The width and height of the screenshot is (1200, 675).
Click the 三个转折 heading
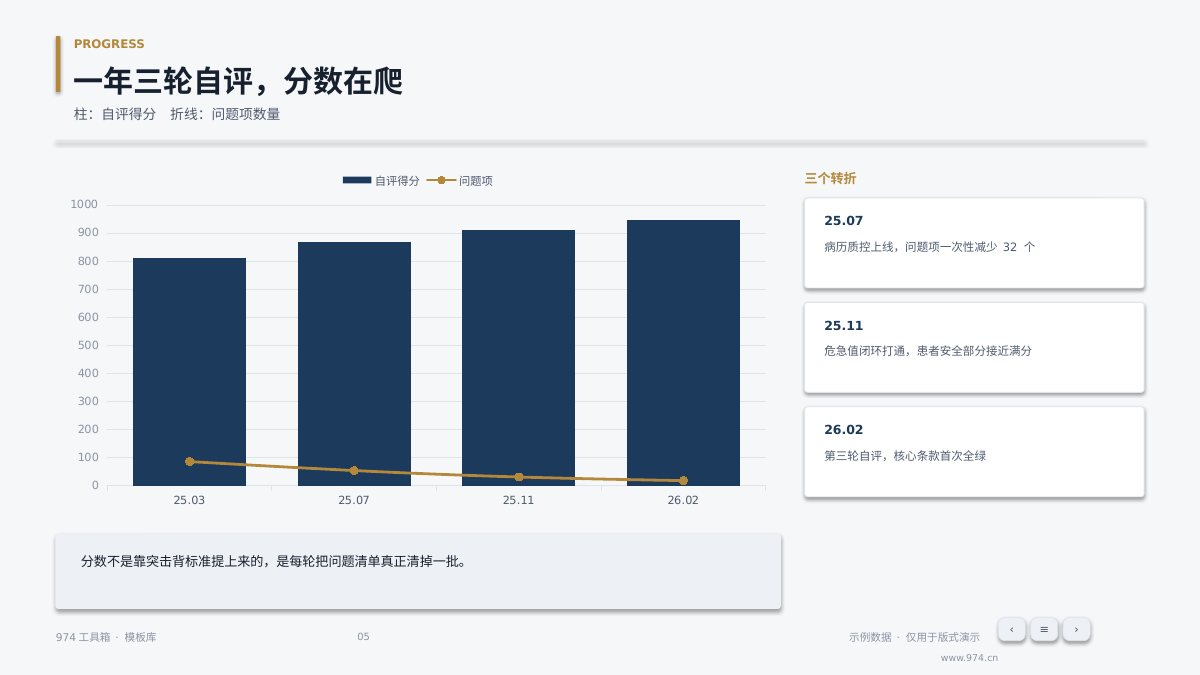[x=830, y=179]
